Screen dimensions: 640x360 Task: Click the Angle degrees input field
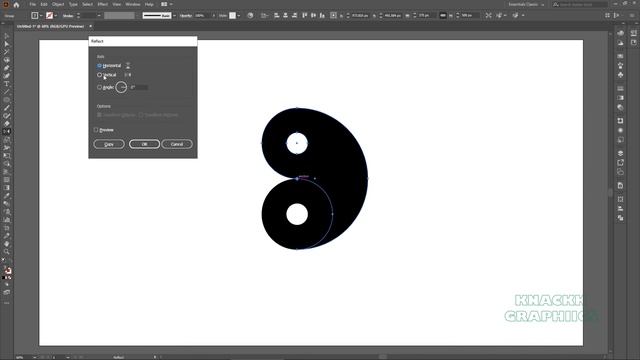[x=139, y=87]
